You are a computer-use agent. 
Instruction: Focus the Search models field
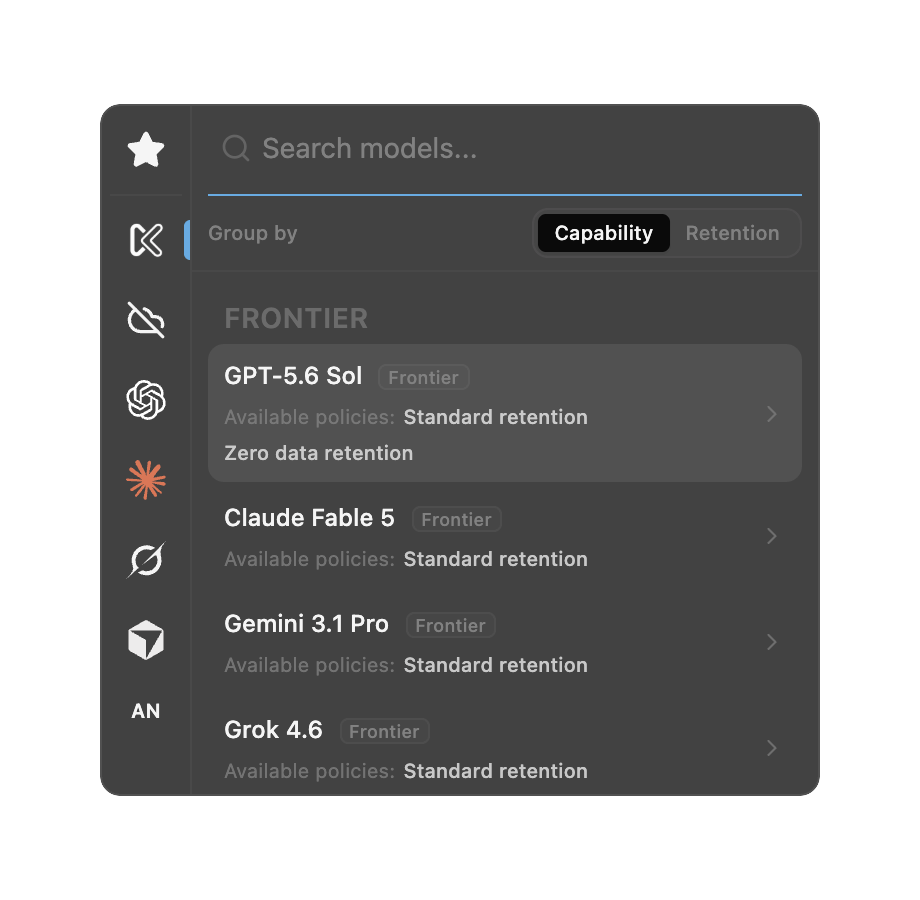pos(505,148)
